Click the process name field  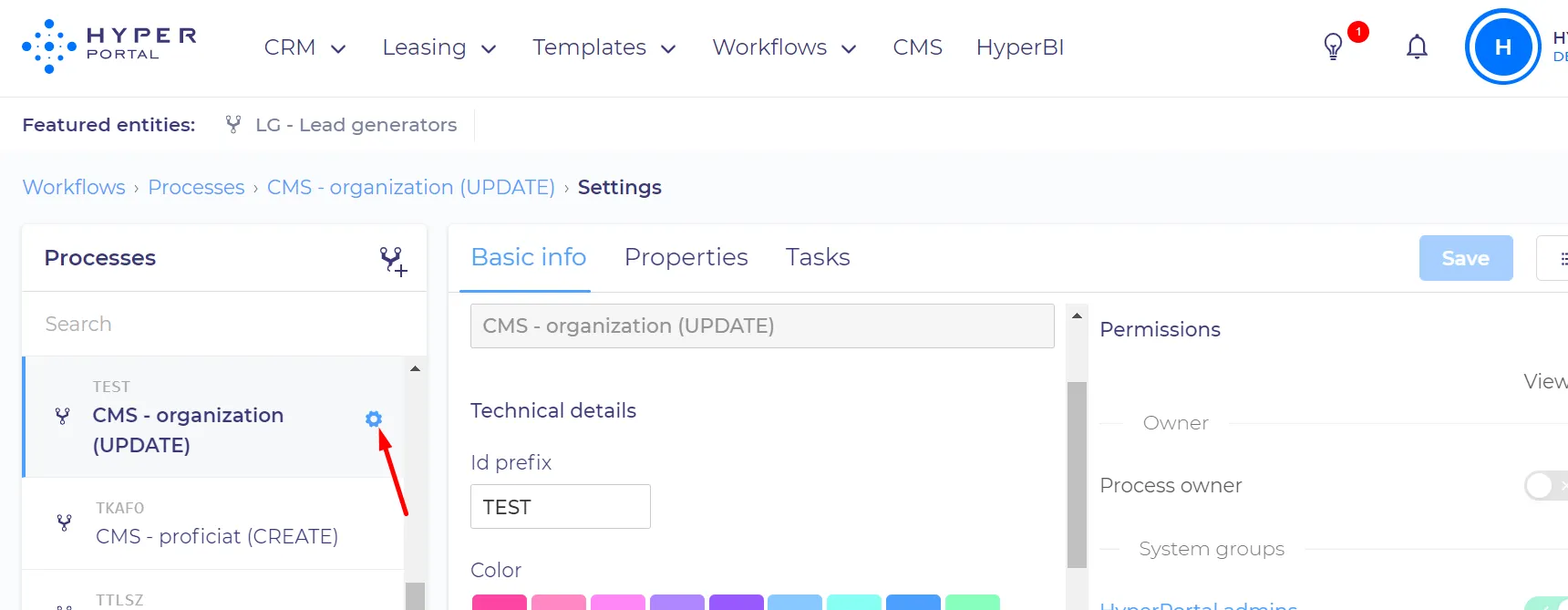[x=762, y=326]
